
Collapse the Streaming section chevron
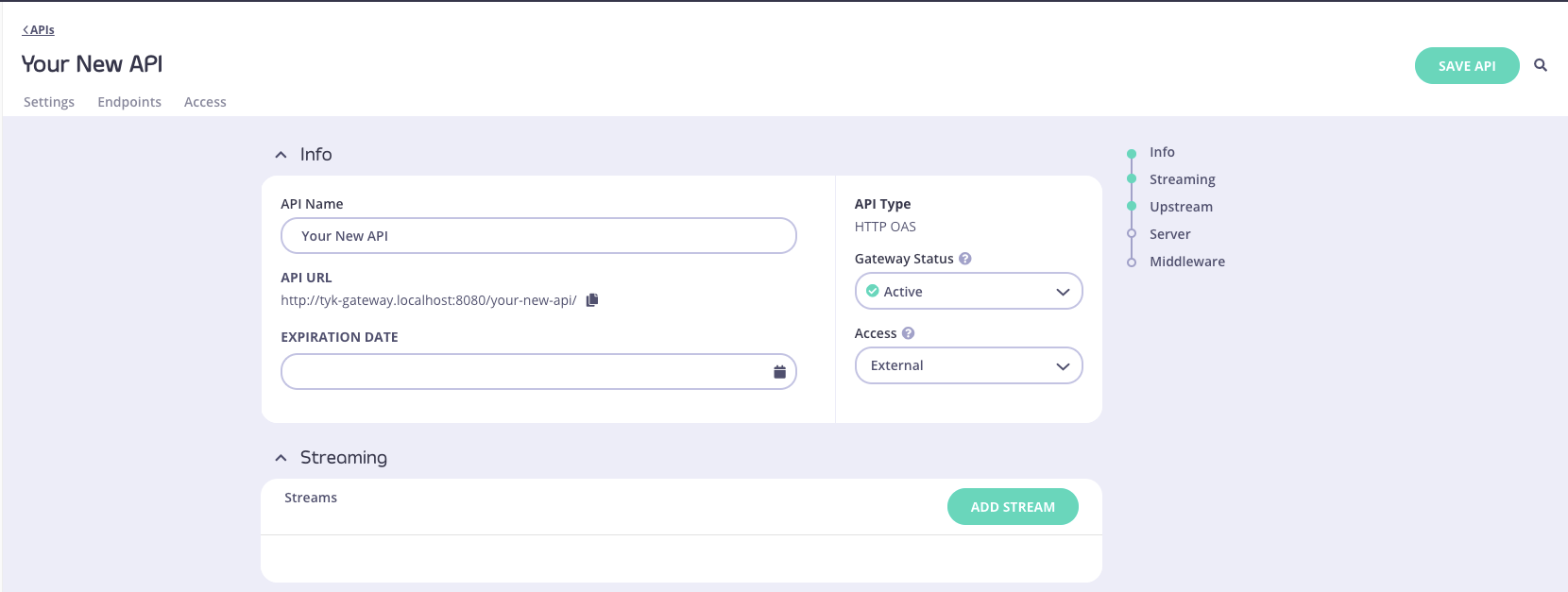(x=281, y=456)
